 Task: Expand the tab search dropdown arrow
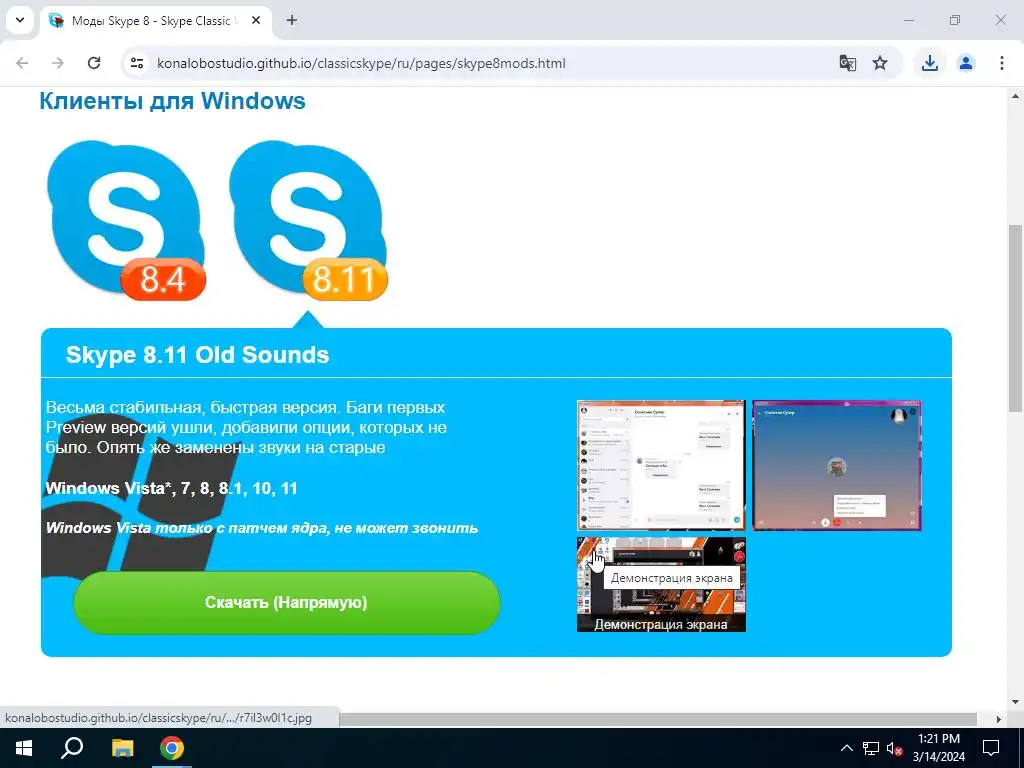20,20
